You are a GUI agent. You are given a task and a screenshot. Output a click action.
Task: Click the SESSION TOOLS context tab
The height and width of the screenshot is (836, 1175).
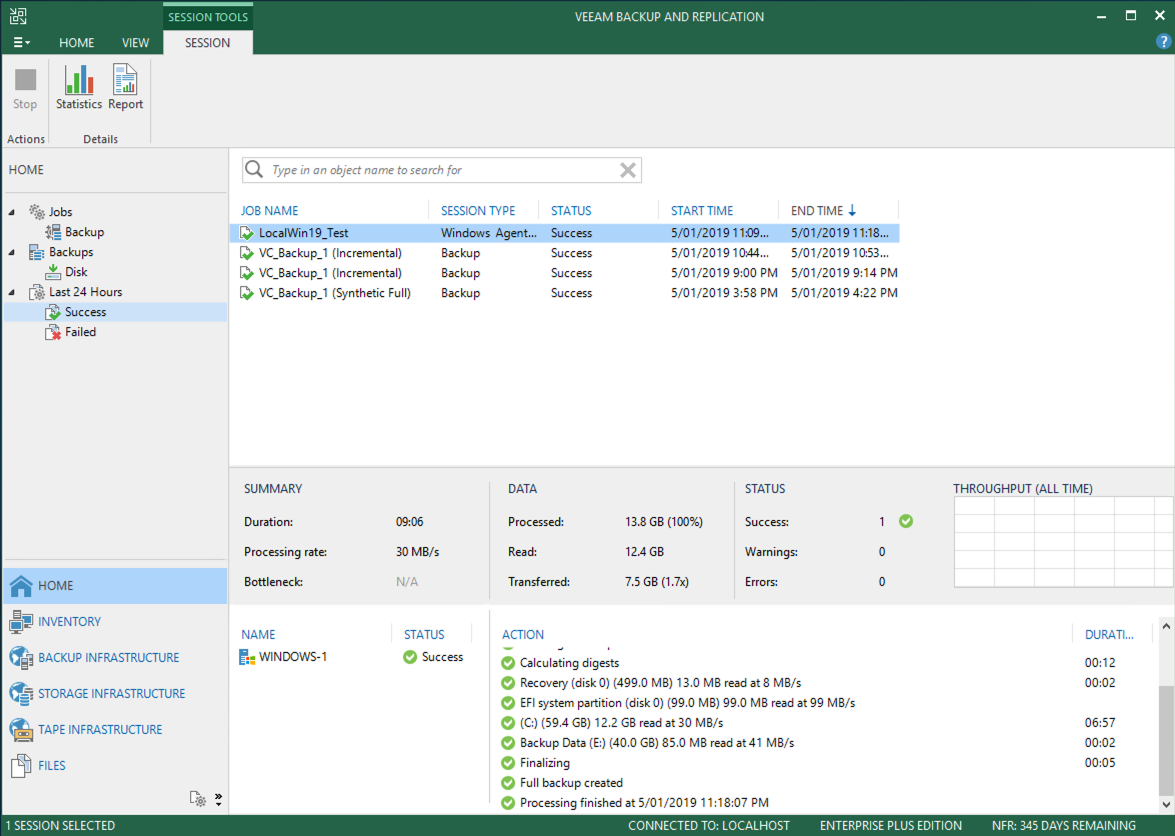point(208,16)
